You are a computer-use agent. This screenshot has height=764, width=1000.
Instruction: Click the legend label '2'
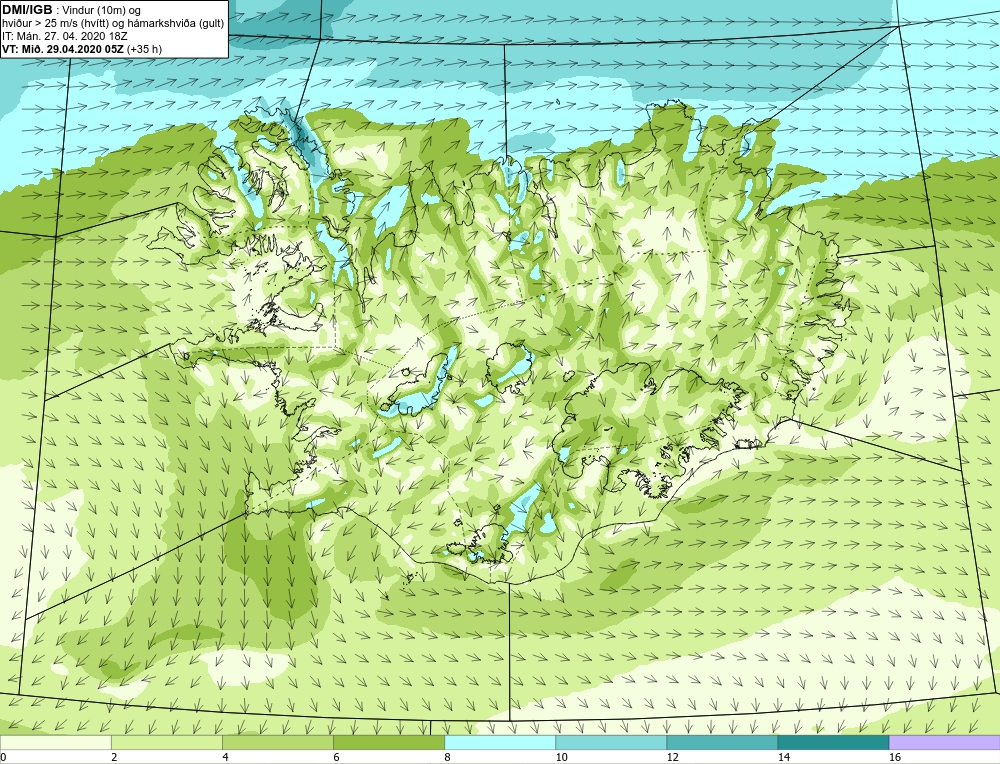(114, 757)
